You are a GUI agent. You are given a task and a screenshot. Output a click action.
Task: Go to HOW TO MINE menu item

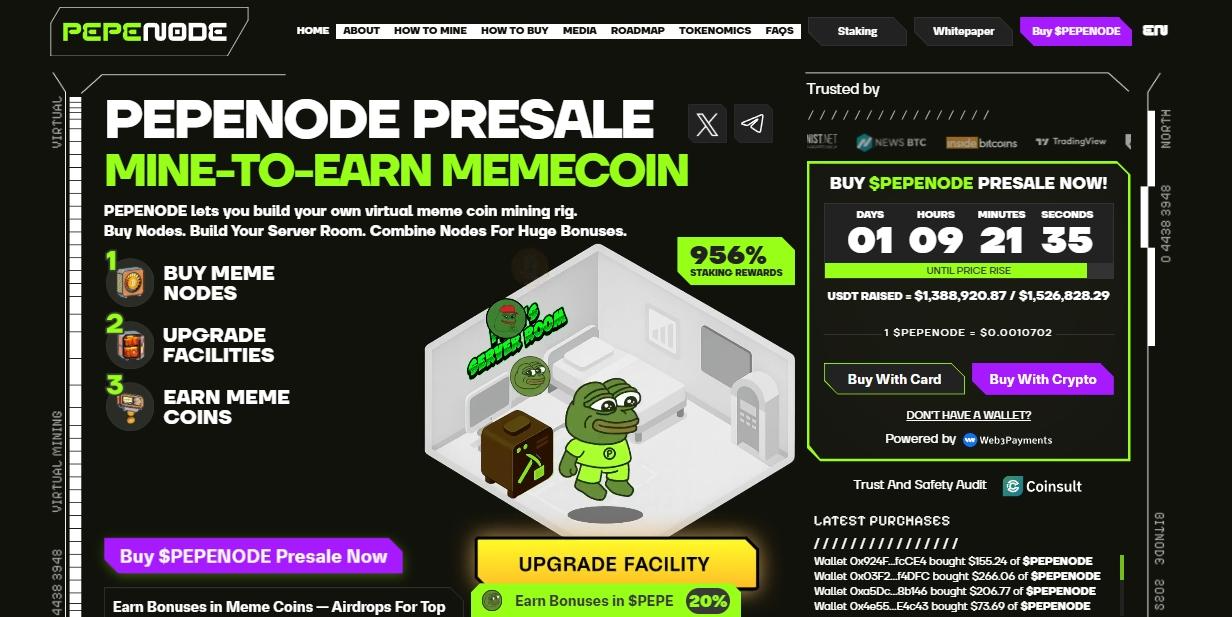430,30
